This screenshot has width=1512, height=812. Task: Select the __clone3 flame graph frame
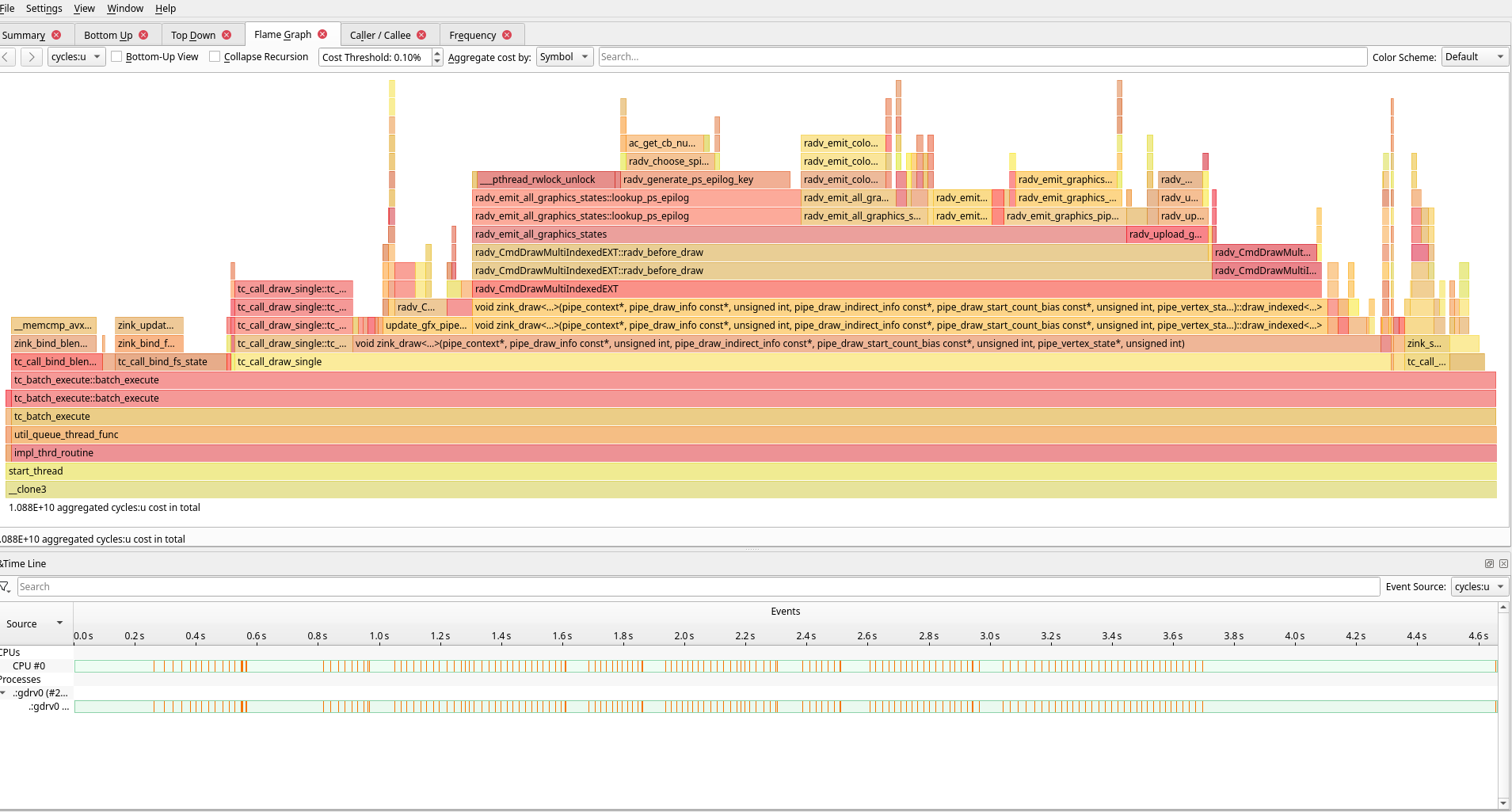click(x=751, y=490)
